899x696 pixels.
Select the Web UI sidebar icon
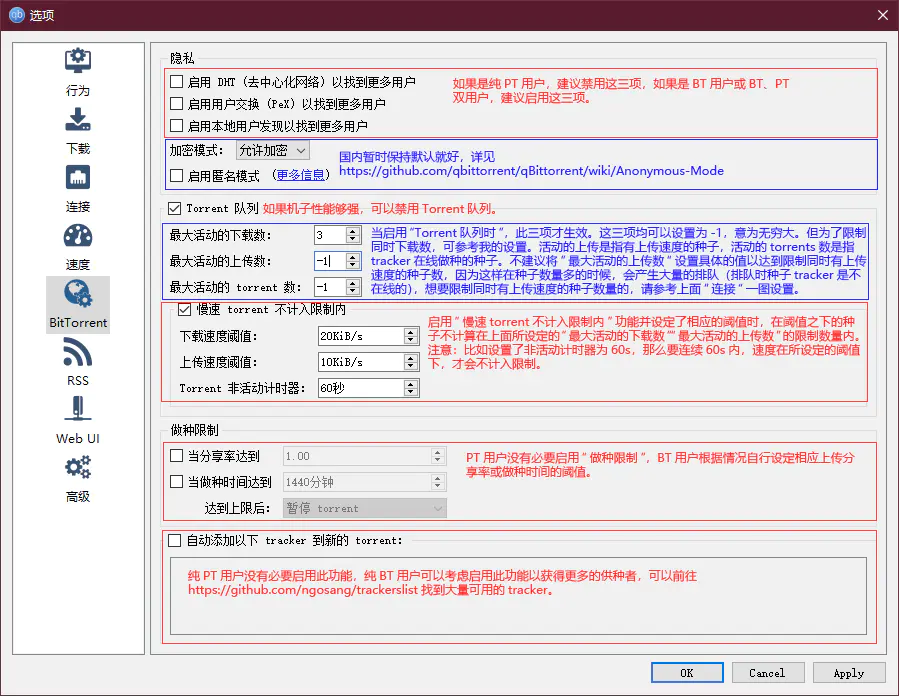click(78, 410)
